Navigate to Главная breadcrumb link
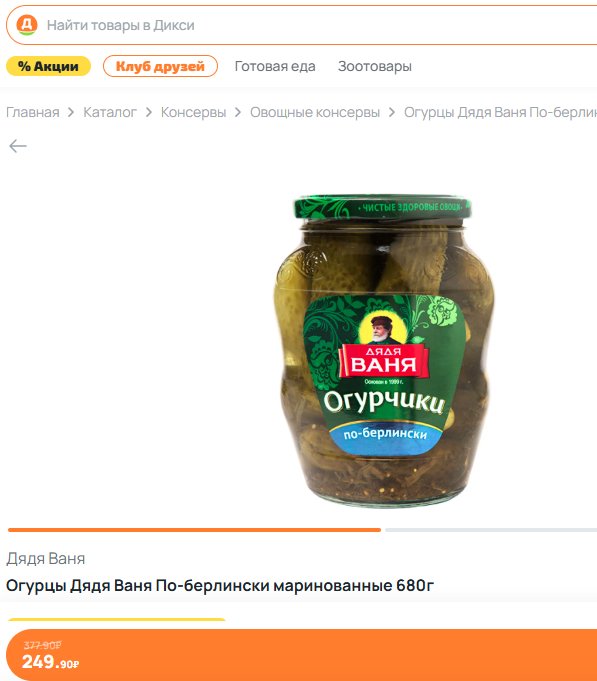Screen dimensions: 597x681 33,112
